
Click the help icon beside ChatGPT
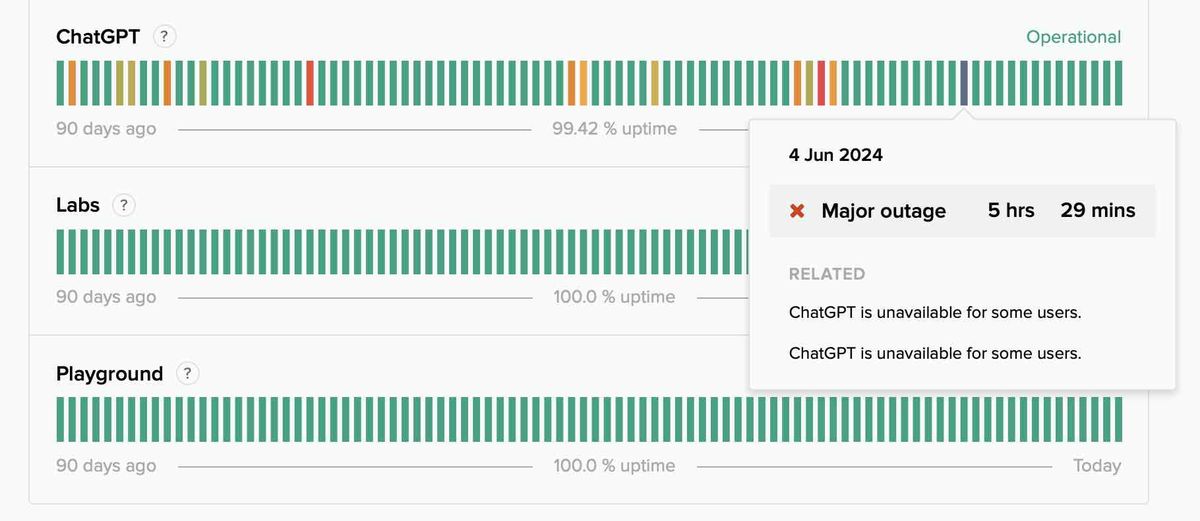[x=165, y=36]
